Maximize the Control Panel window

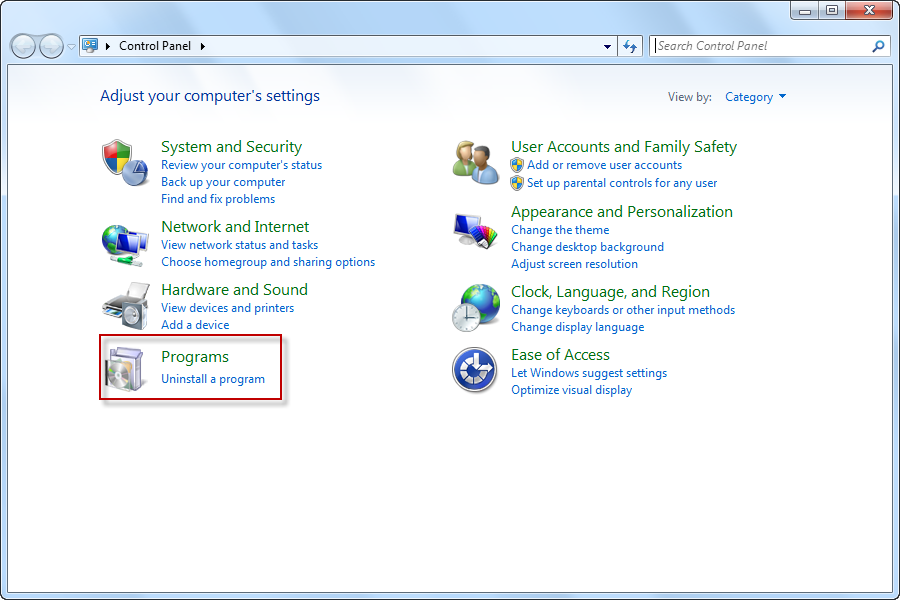[x=832, y=10]
